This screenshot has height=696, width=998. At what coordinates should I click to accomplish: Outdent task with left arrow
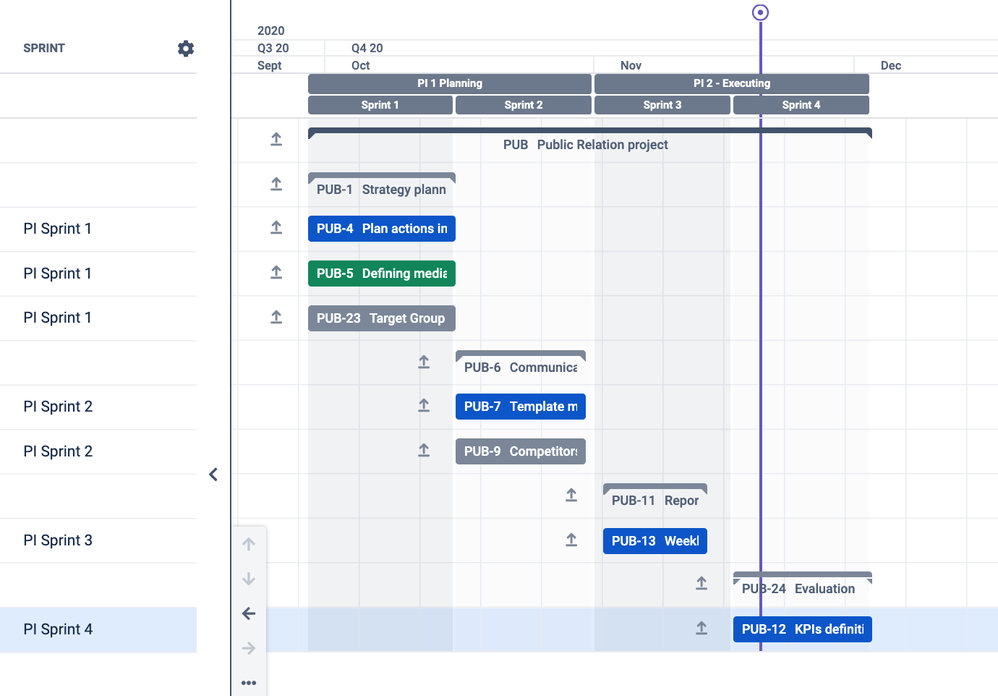[x=249, y=613]
